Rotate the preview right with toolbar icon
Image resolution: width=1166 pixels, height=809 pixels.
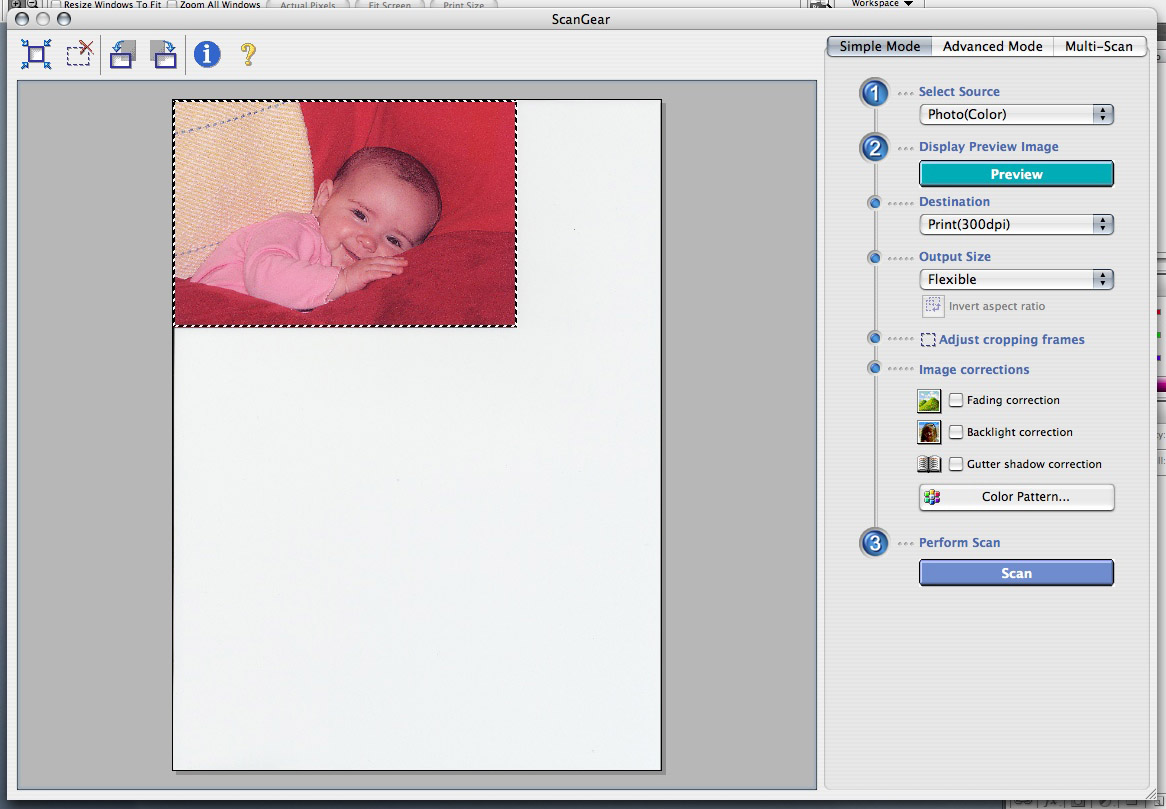pos(163,54)
